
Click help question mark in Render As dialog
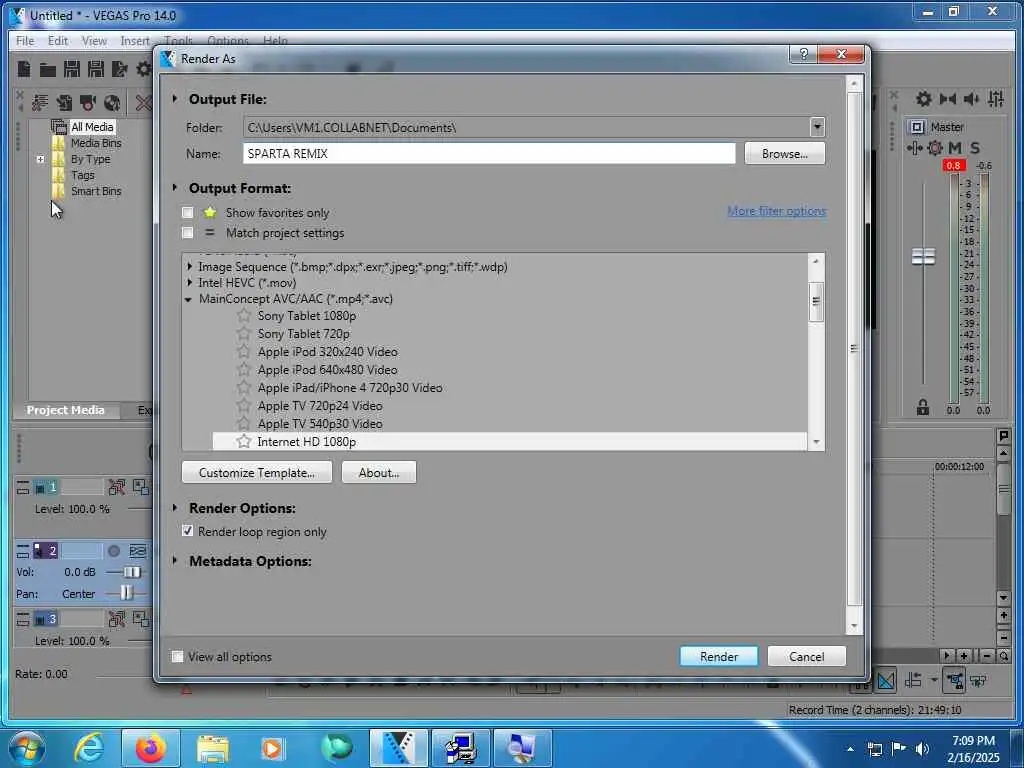click(803, 54)
